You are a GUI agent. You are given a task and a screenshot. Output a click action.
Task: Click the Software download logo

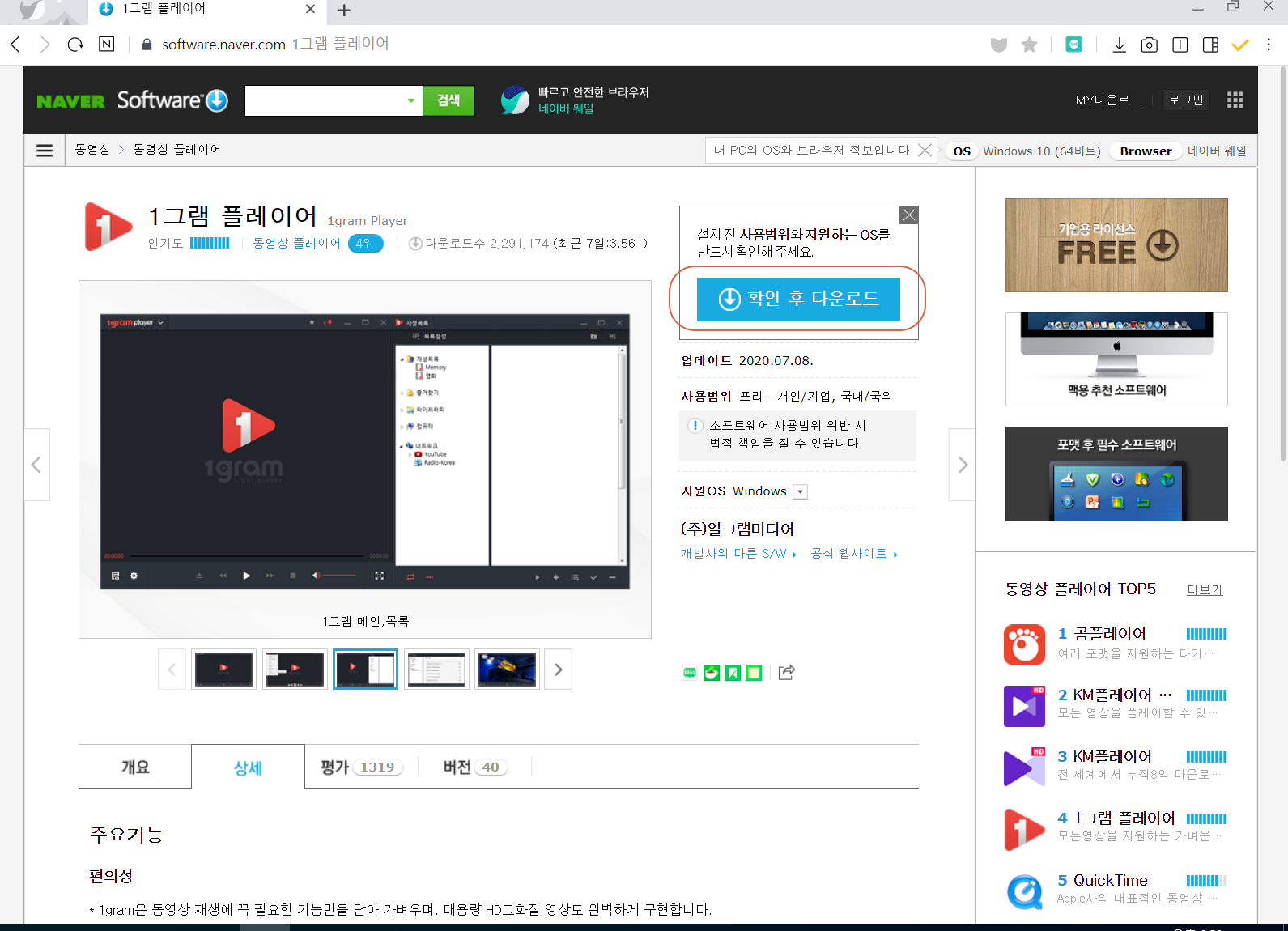(x=172, y=100)
